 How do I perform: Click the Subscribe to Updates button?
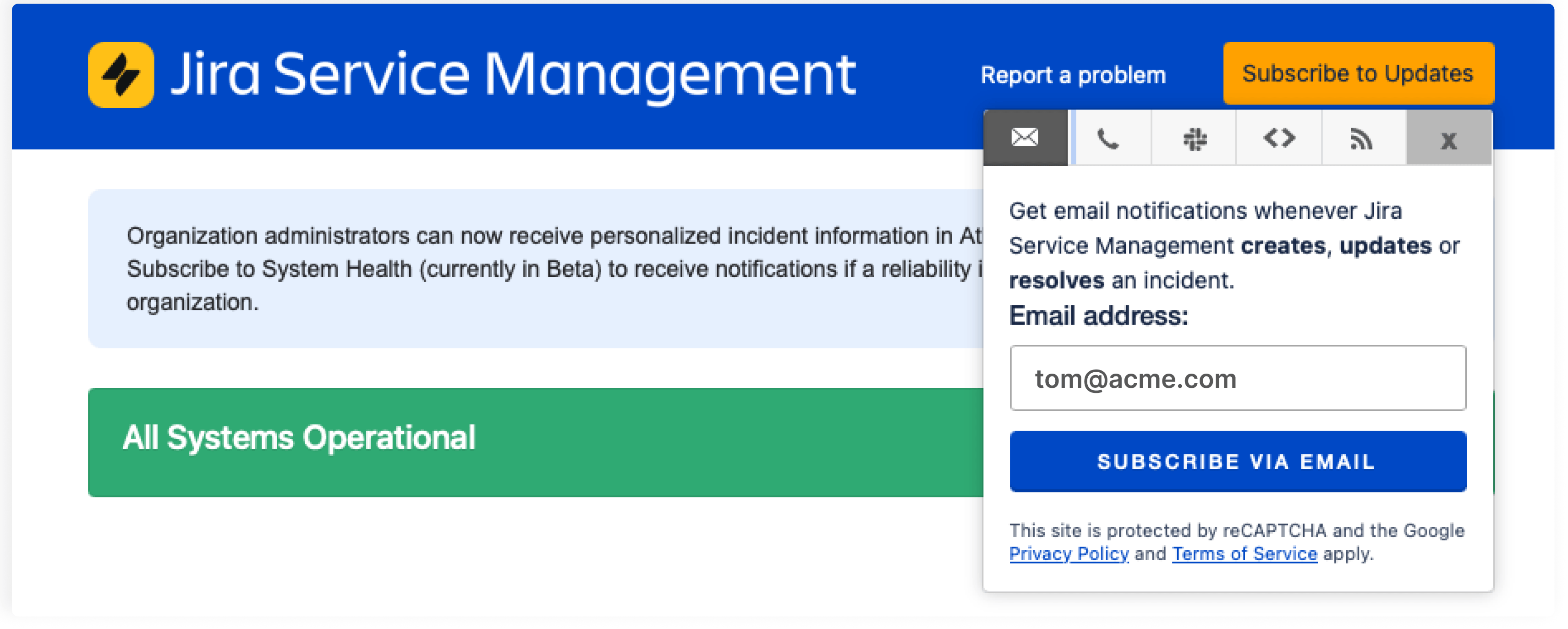tap(1358, 73)
